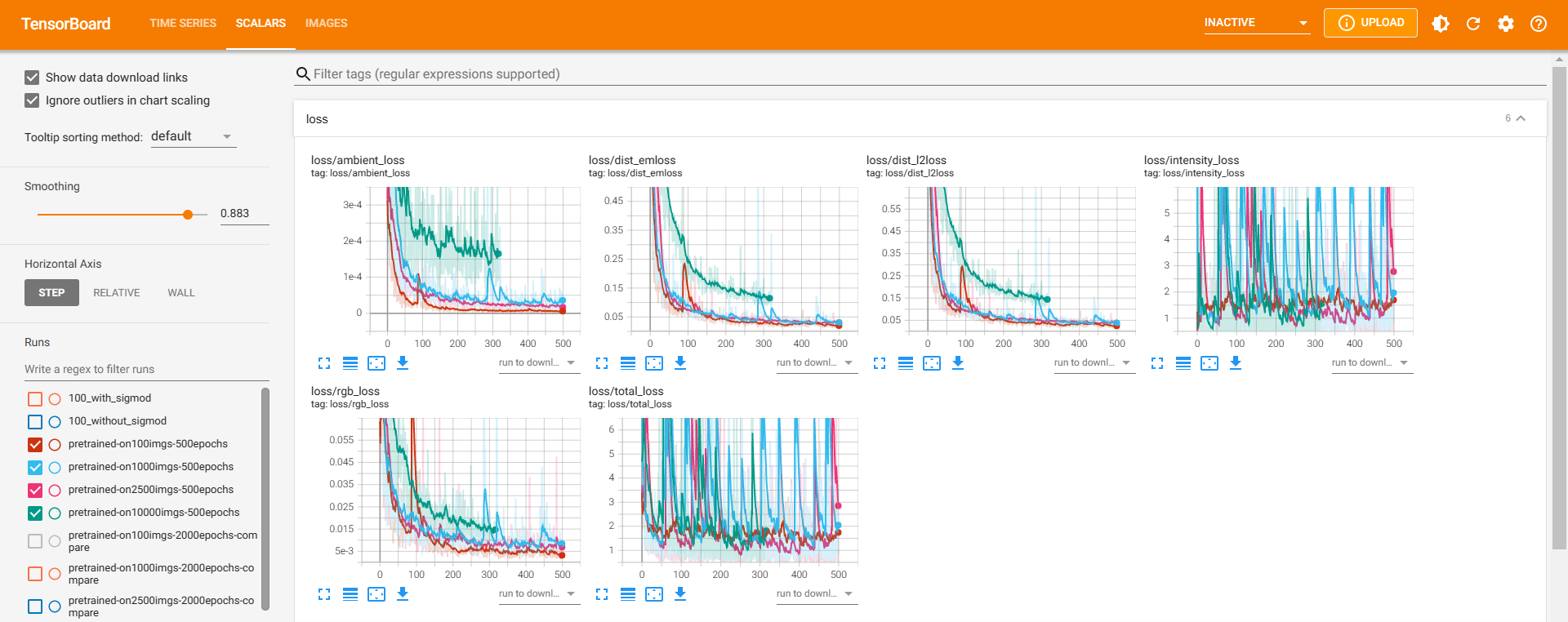Open TensorBoard settings gear

tap(1506, 24)
